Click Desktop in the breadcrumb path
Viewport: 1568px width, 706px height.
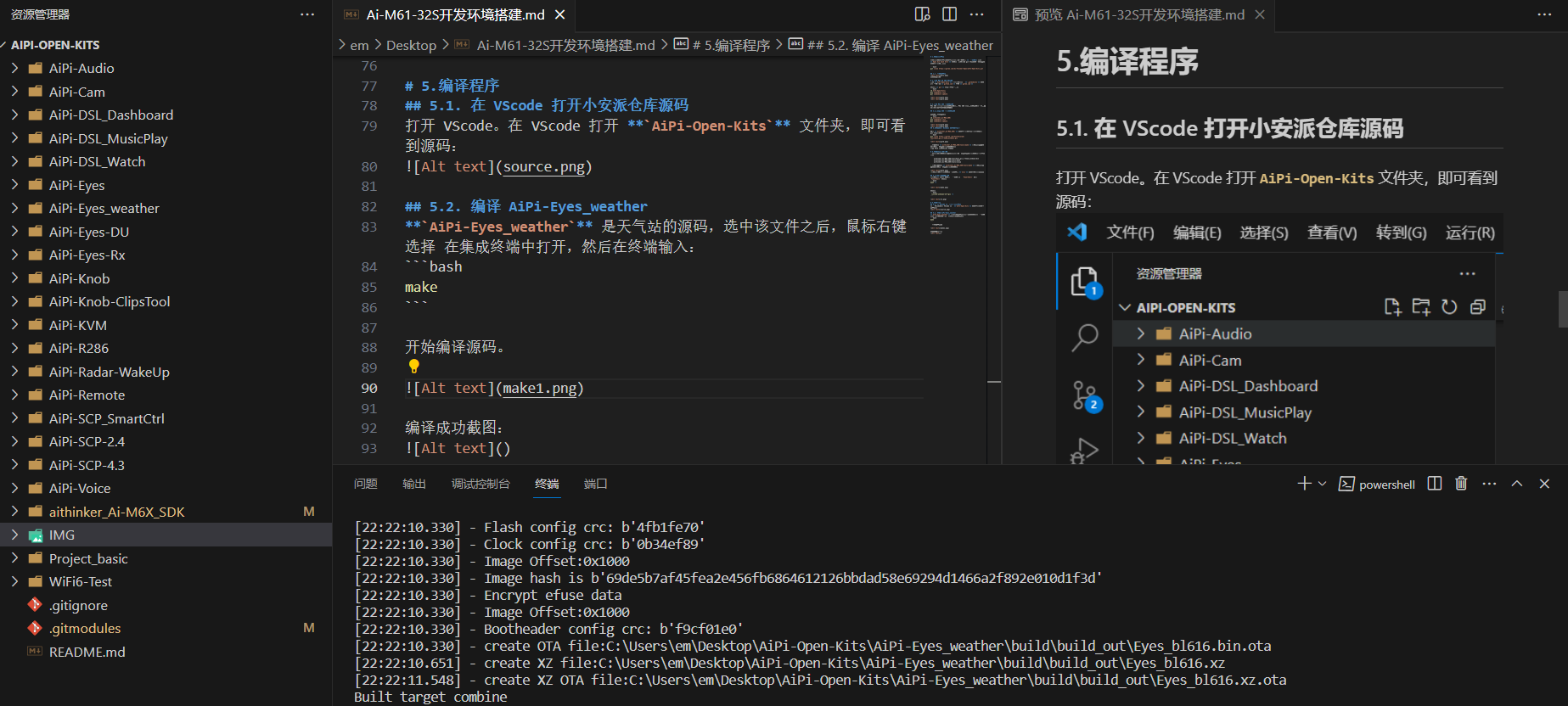pos(411,45)
